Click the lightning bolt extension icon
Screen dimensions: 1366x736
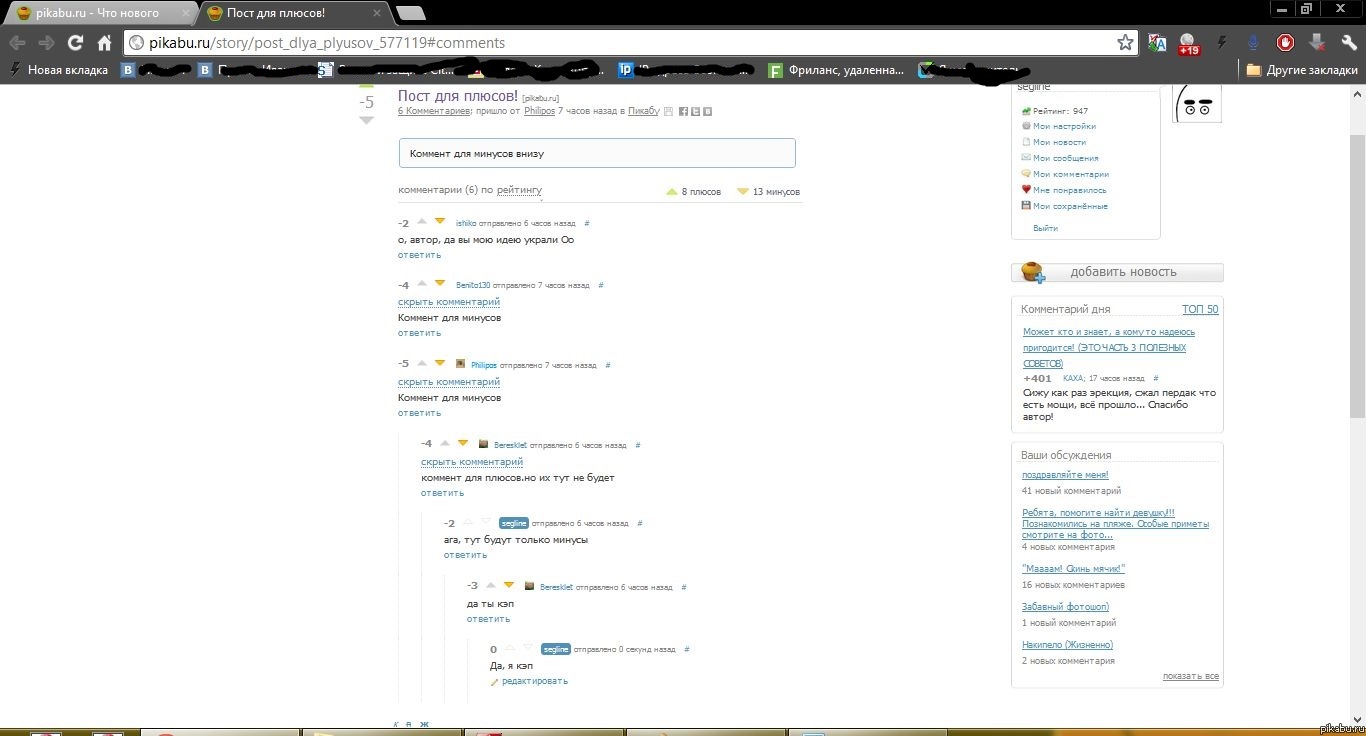tap(1221, 43)
